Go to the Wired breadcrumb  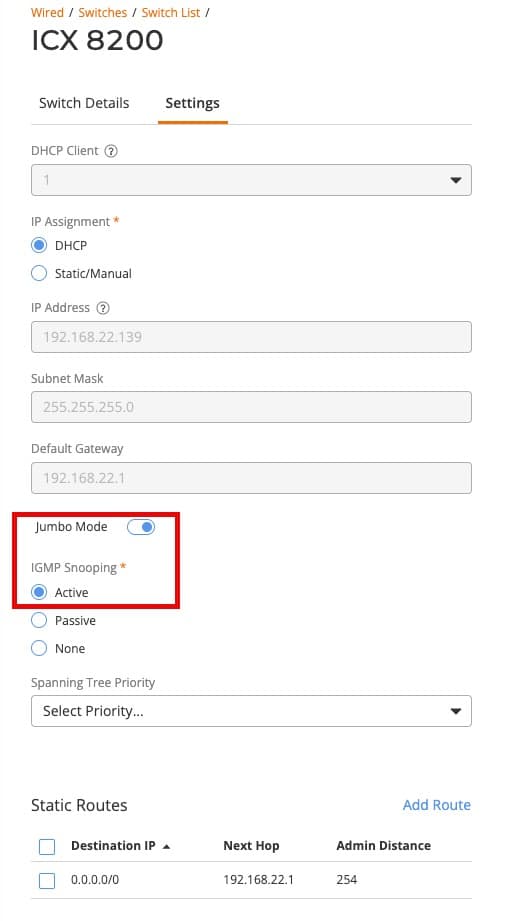(x=47, y=12)
